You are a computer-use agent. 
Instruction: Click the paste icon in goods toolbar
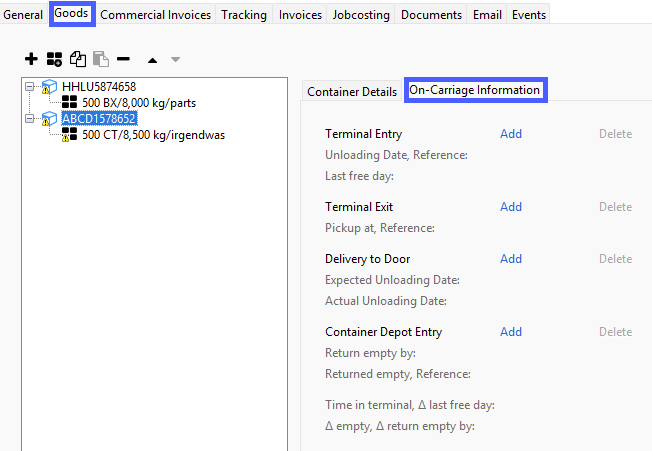100,60
